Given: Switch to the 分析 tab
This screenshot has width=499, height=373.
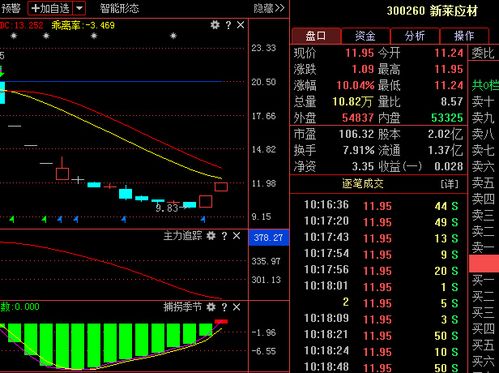Looking at the screenshot, I should 415,36.
